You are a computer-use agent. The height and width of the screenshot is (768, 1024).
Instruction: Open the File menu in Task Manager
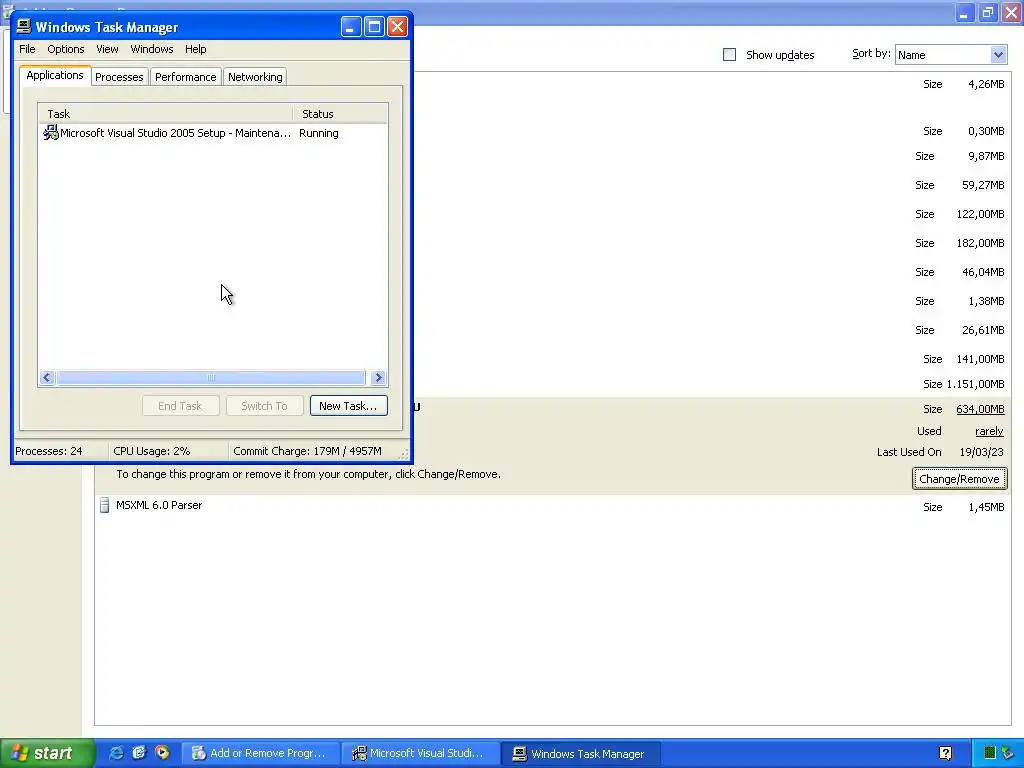[x=27, y=49]
